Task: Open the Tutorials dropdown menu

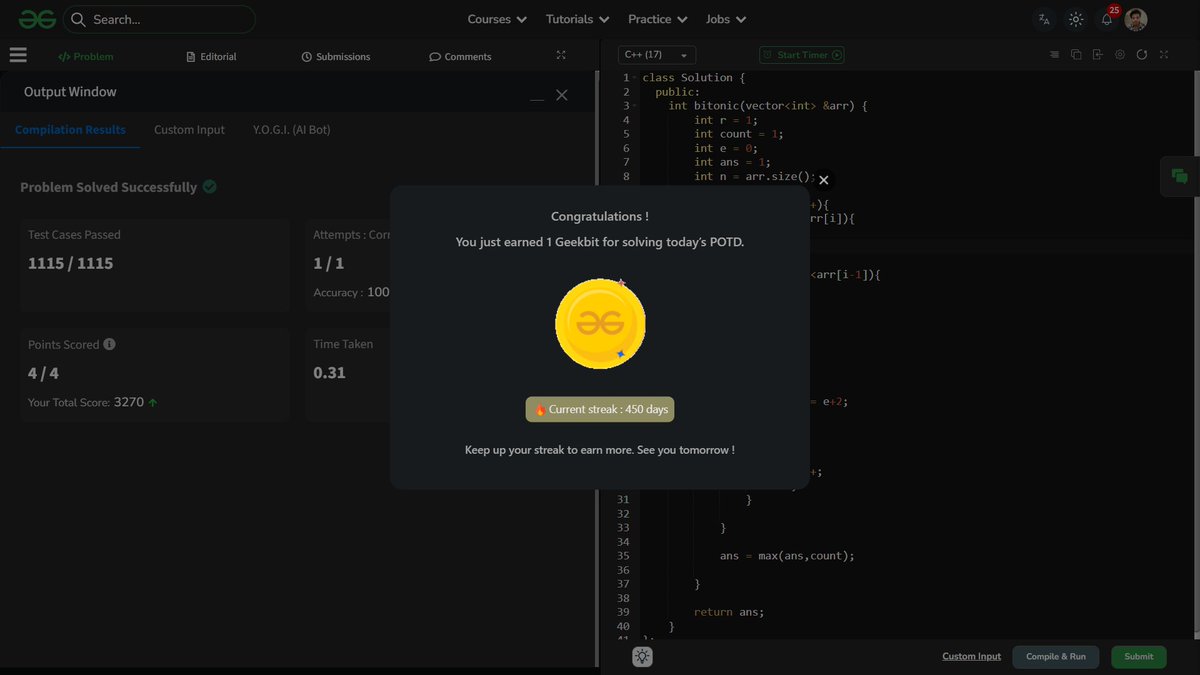Action: 577,19
